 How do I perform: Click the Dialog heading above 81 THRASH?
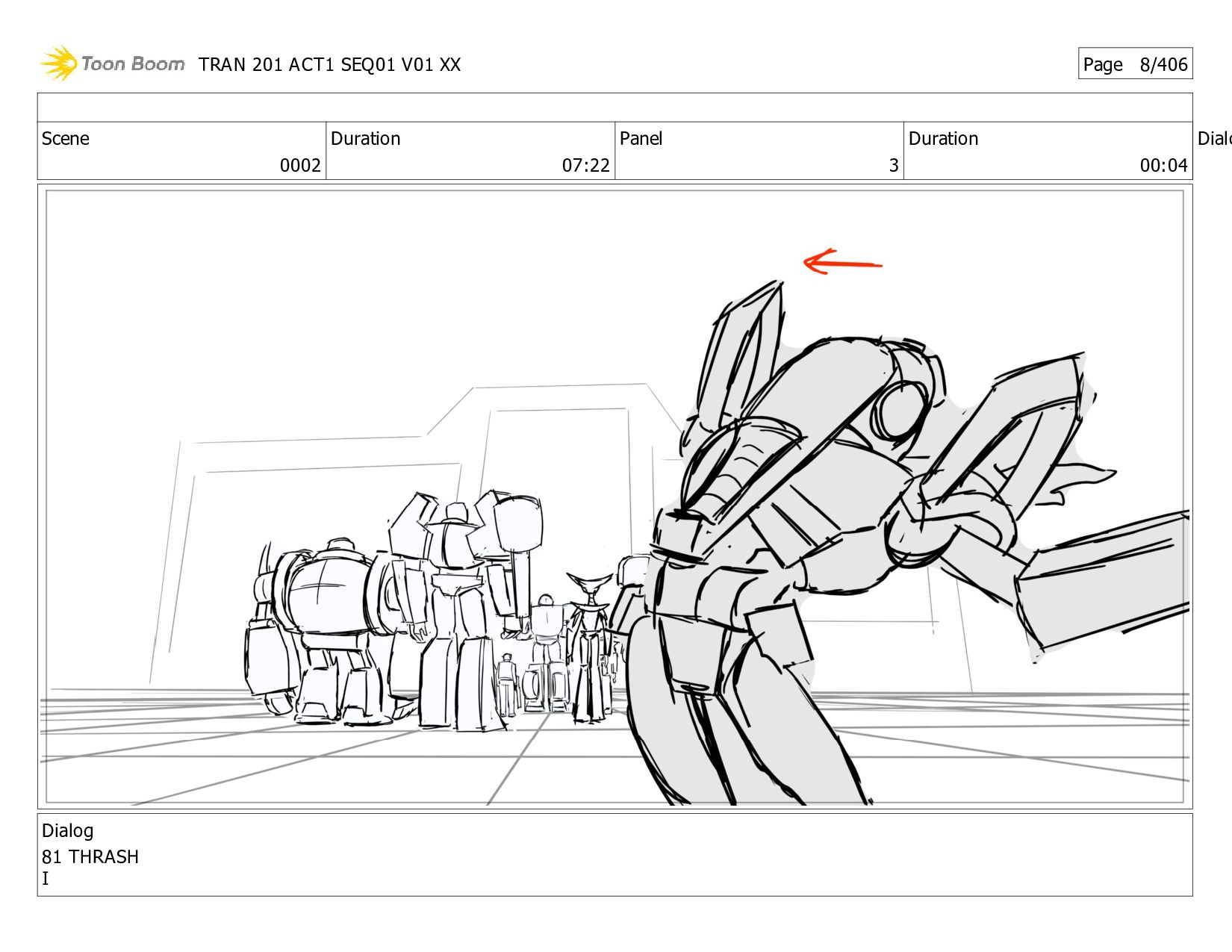(x=68, y=831)
